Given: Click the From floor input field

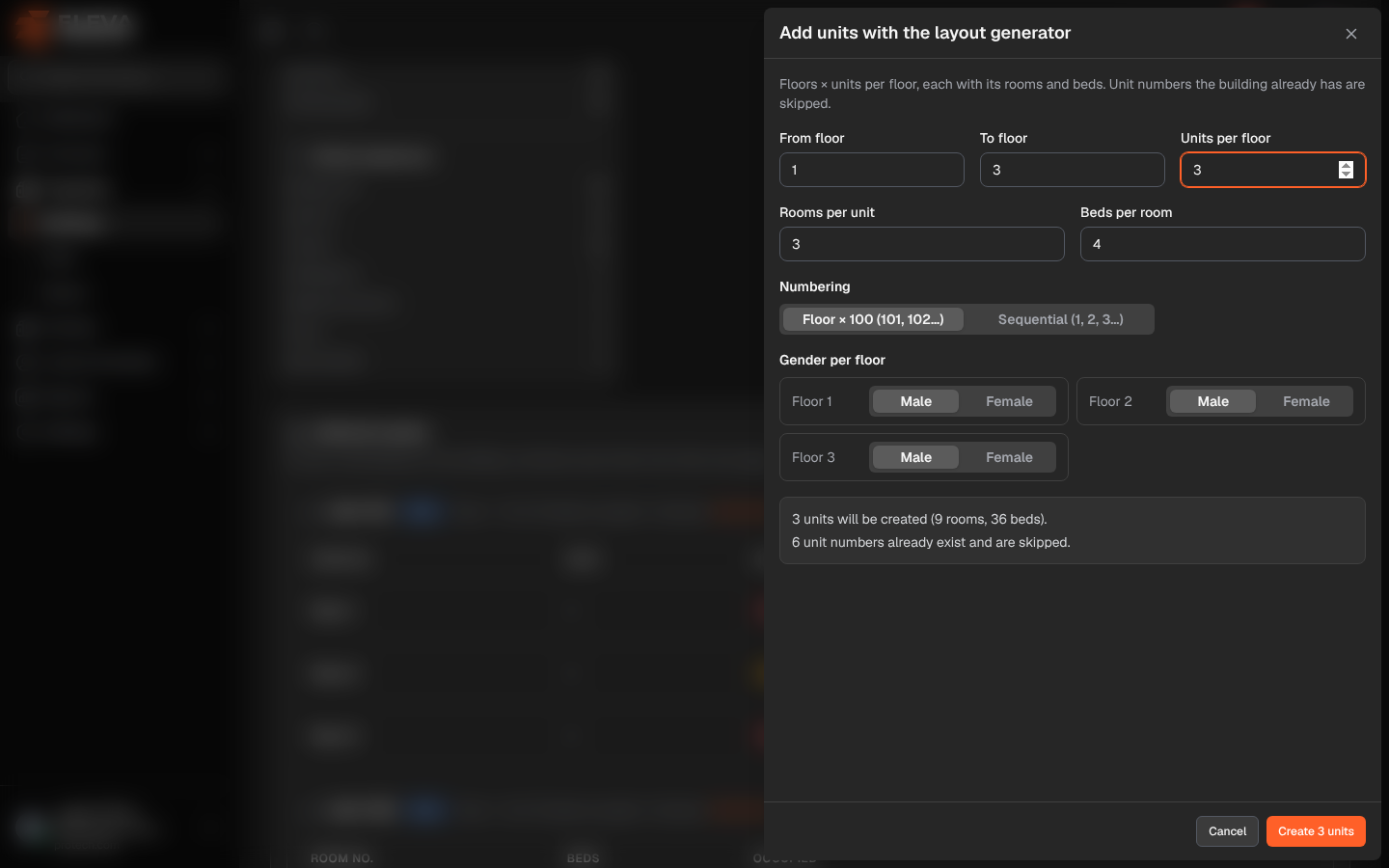Looking at the screenshot, I should point(872,170).
